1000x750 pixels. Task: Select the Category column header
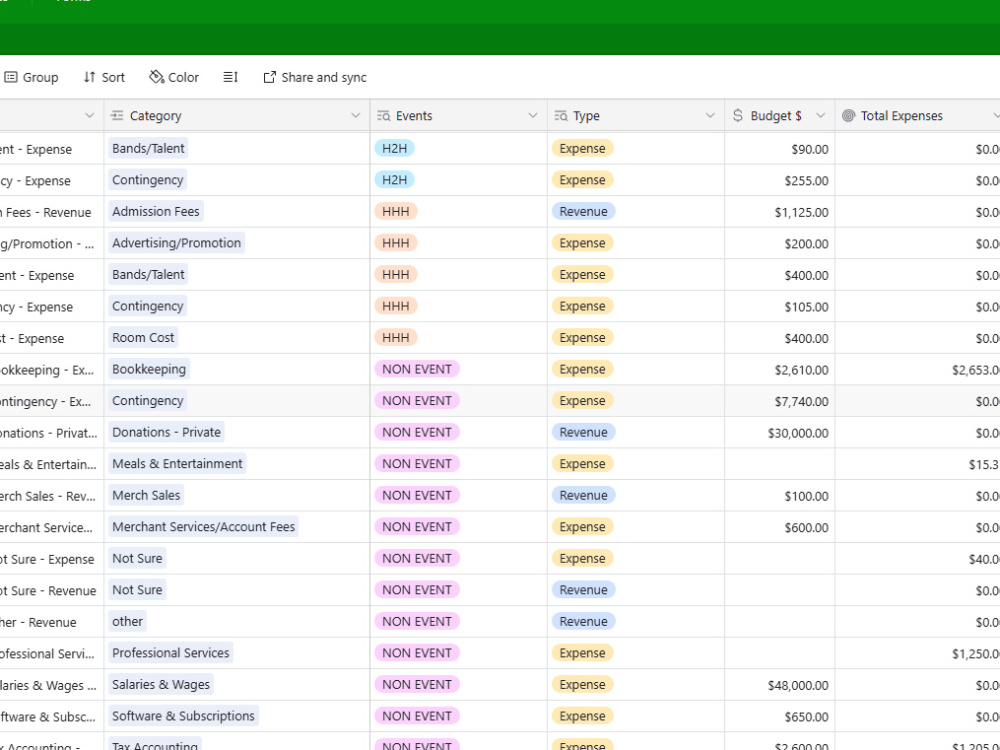click(x=237, y=116)
